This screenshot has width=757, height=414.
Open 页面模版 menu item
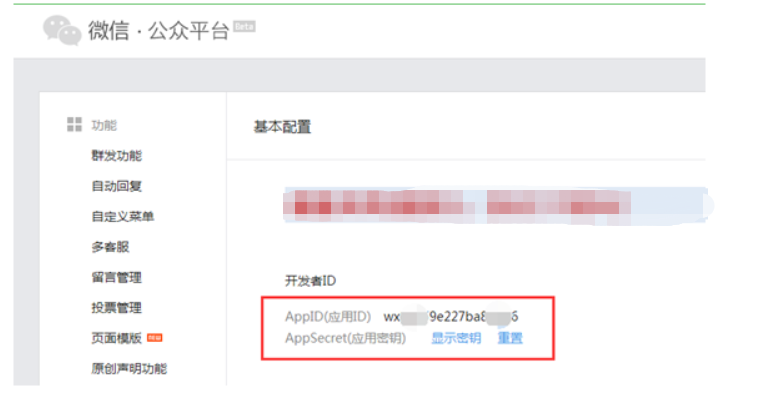pos(116,338)
